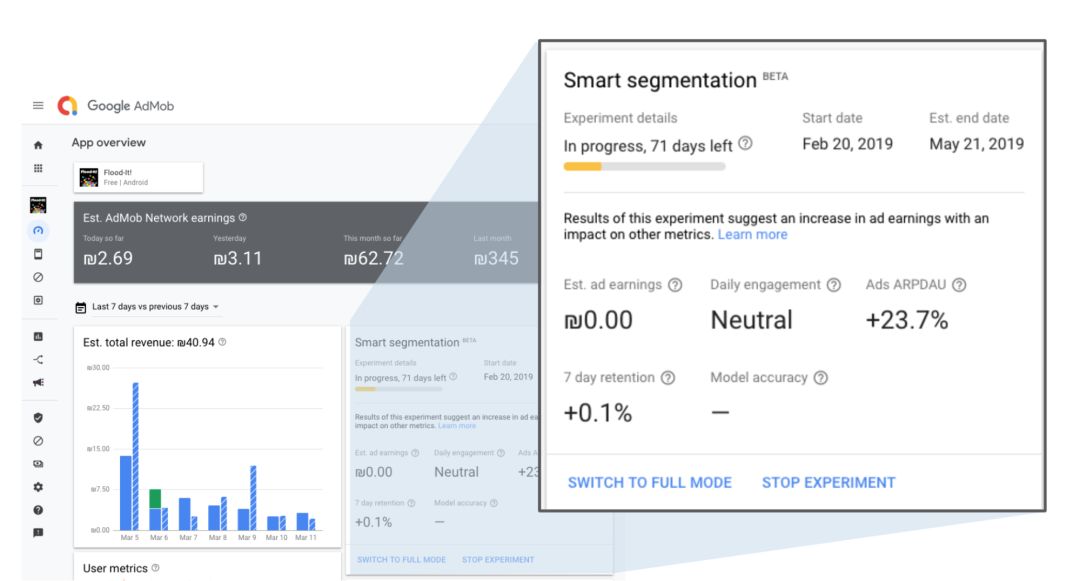Select the Flood-It! Free Android app card

138,178
